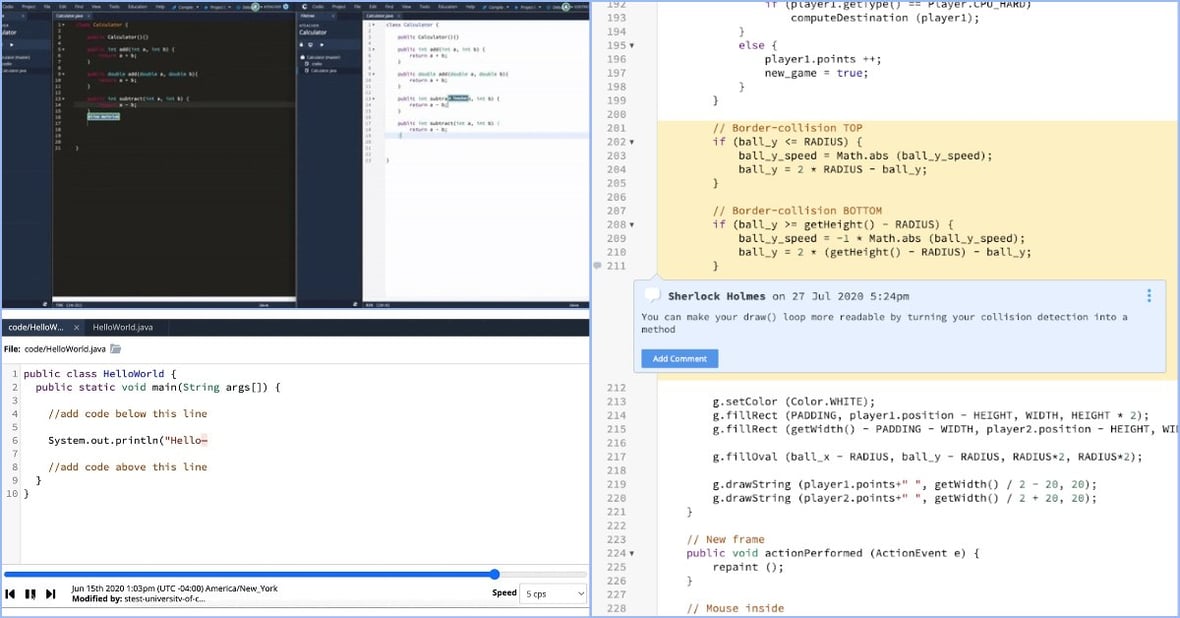Select Calculator.java in light IDE file tree

click(x=323, y=71)
